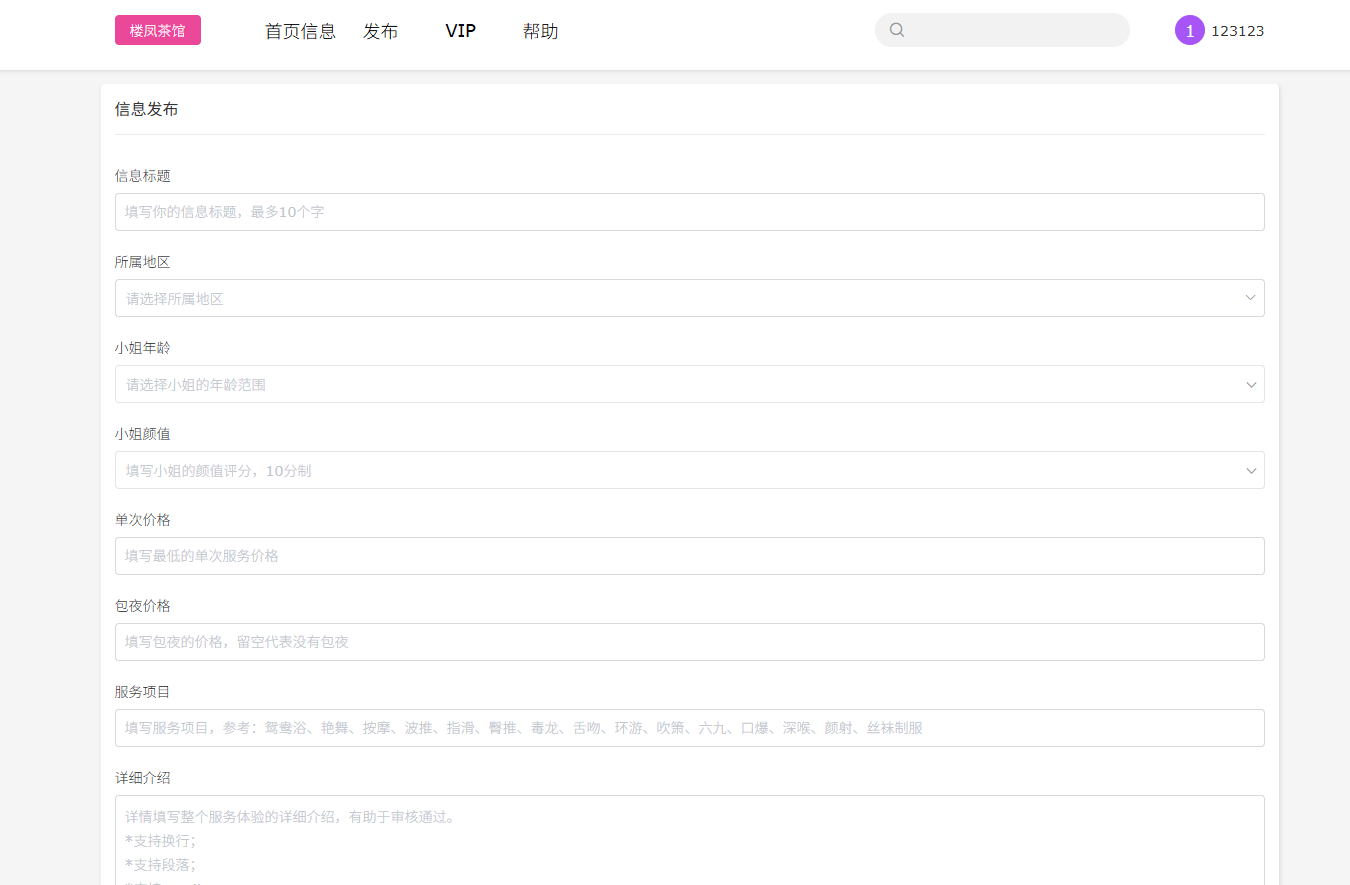Click into the 信息标题 text field
The width and height of the screenshot is (1350, 885).
[x=689, y=212]
